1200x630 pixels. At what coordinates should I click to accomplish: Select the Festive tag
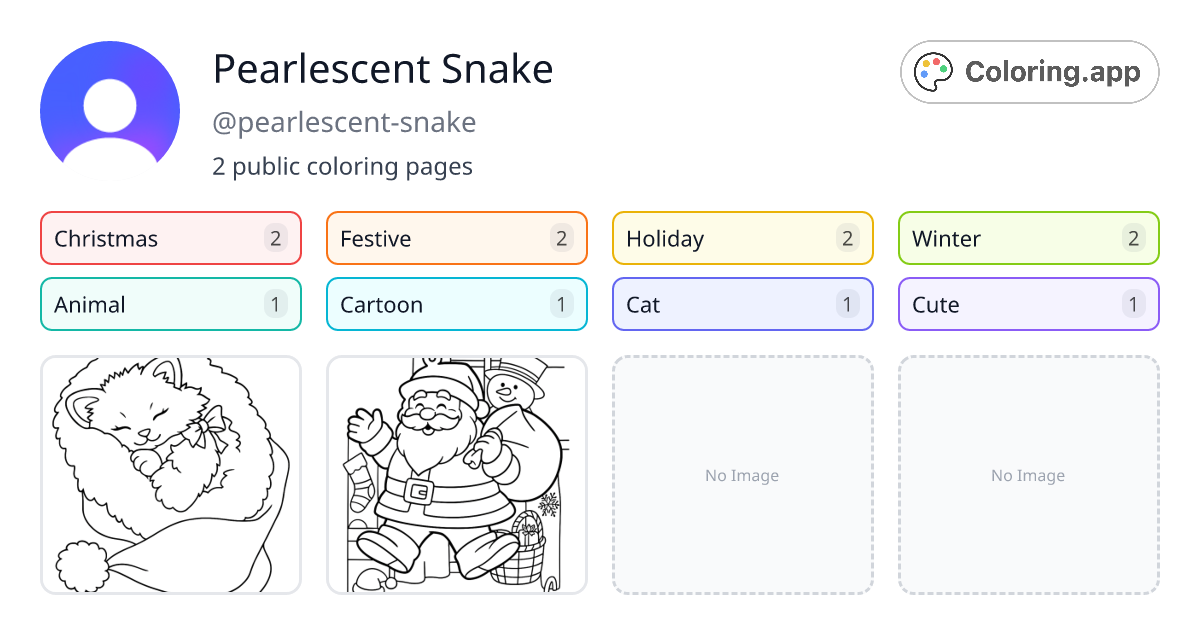456,238
